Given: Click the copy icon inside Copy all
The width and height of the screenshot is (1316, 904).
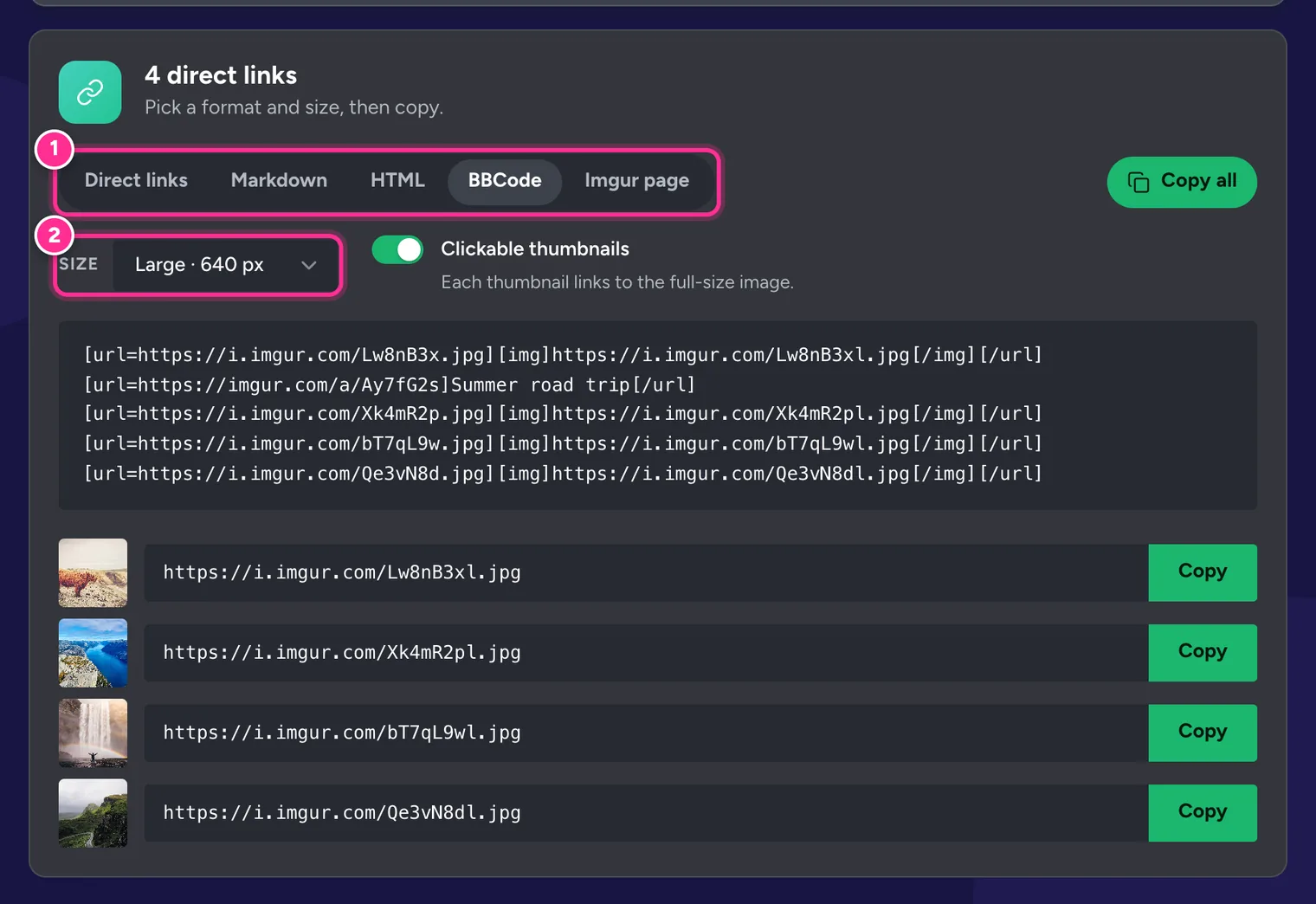Looking at the screenshot, I should click(1138, 182).
